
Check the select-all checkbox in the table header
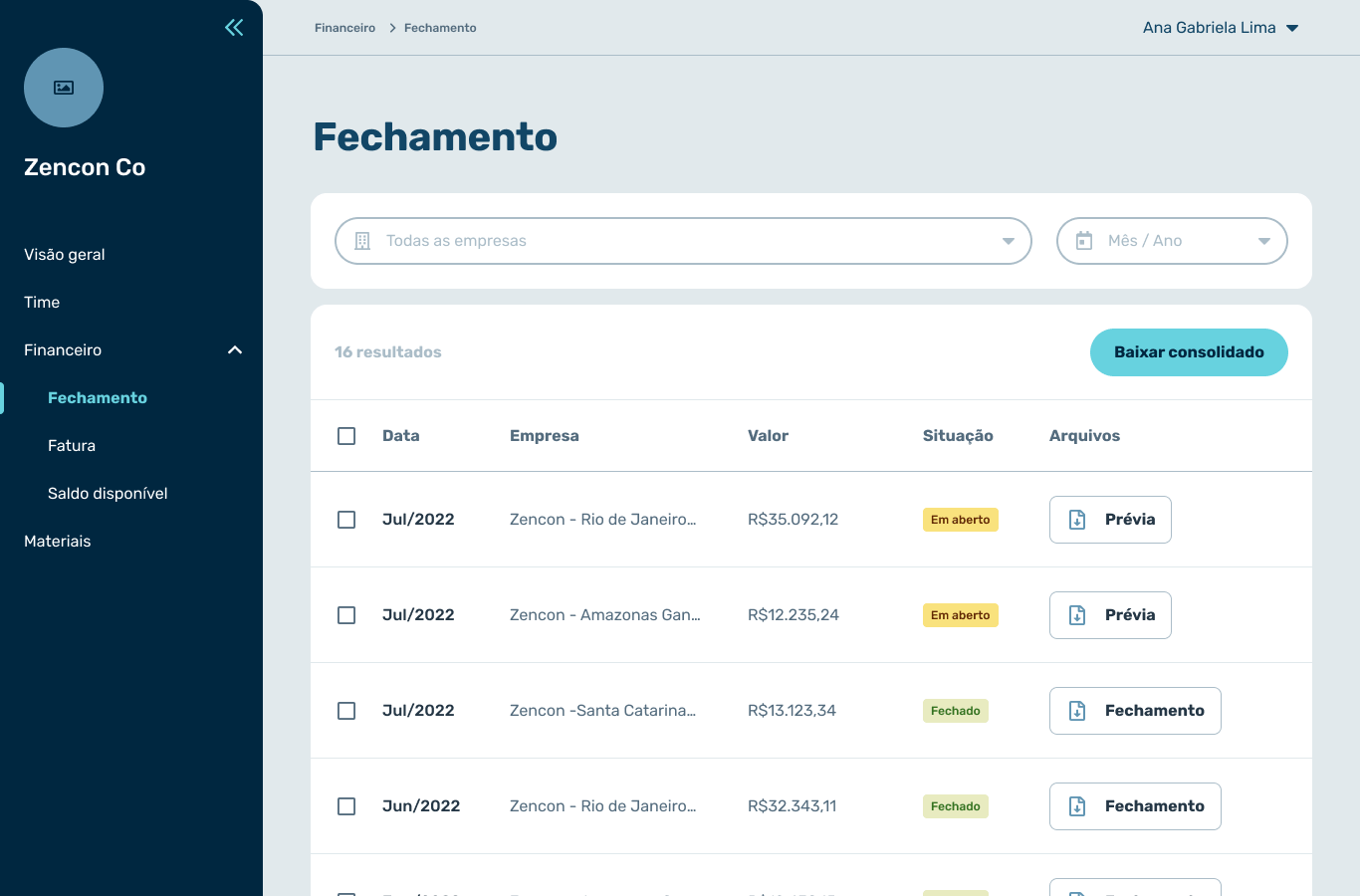(346, 435)
